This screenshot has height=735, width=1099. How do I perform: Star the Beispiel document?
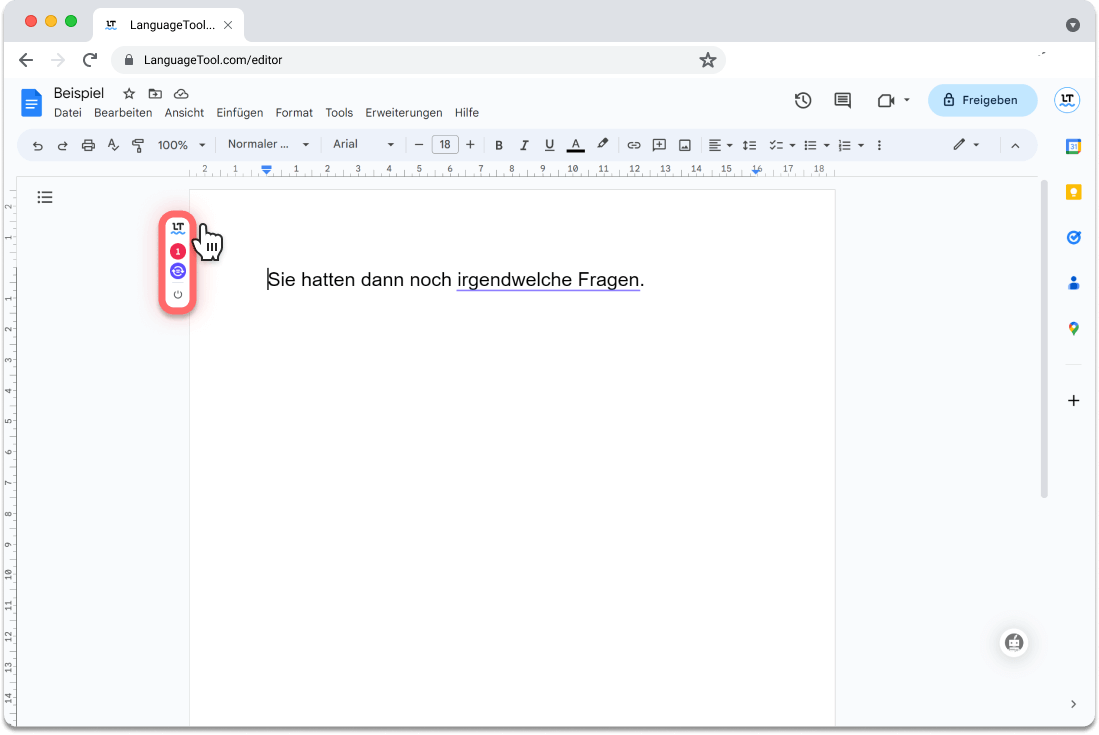coord(129,94)
